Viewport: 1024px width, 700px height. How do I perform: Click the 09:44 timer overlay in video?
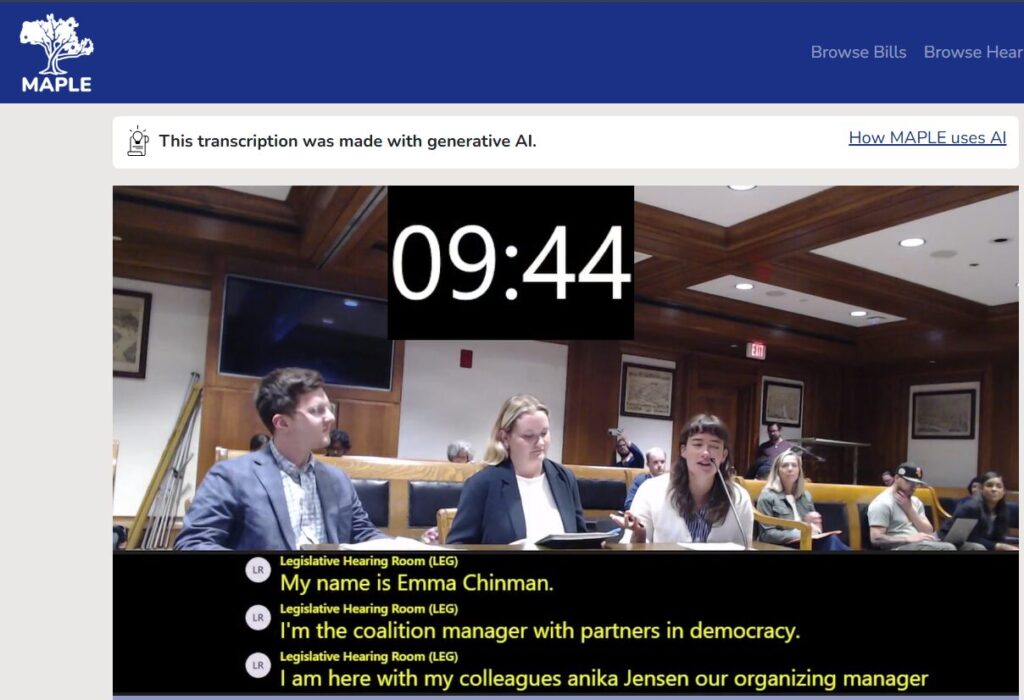(x=510, y=263)
